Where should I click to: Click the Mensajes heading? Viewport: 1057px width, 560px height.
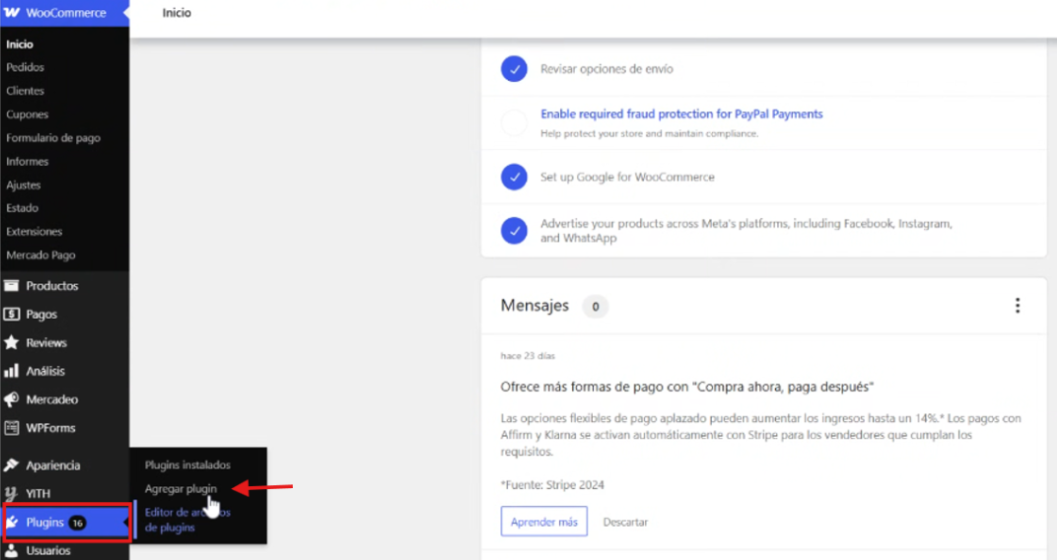point(535,306)
